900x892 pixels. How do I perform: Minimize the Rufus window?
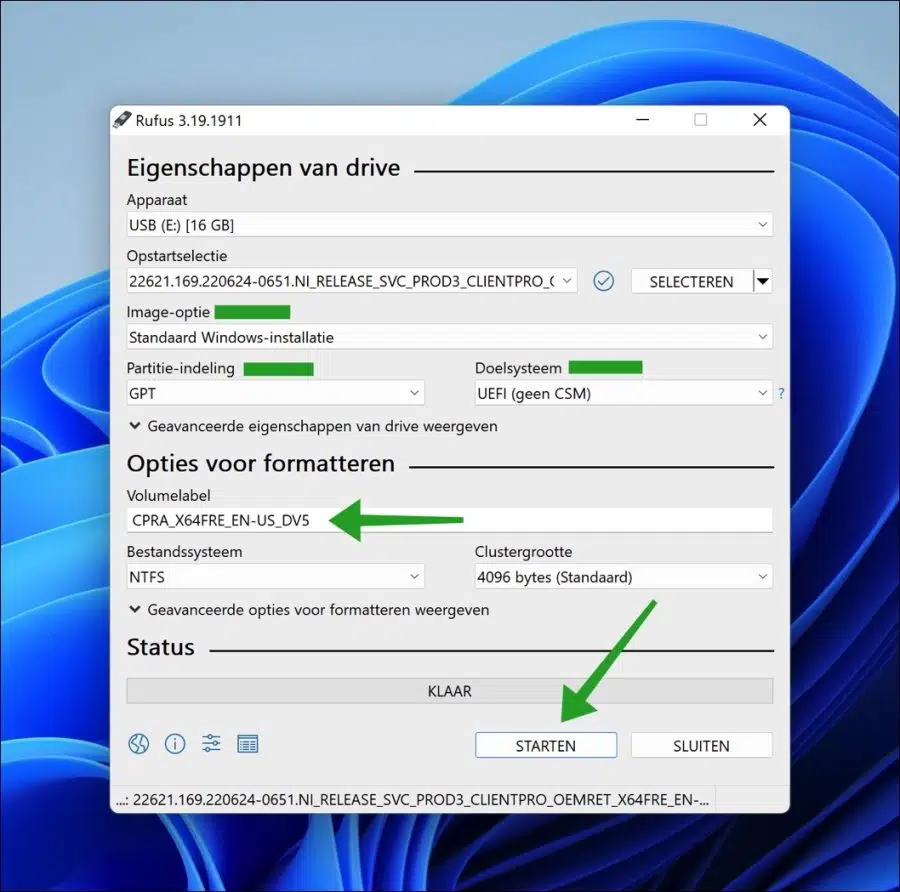(642, 119)
